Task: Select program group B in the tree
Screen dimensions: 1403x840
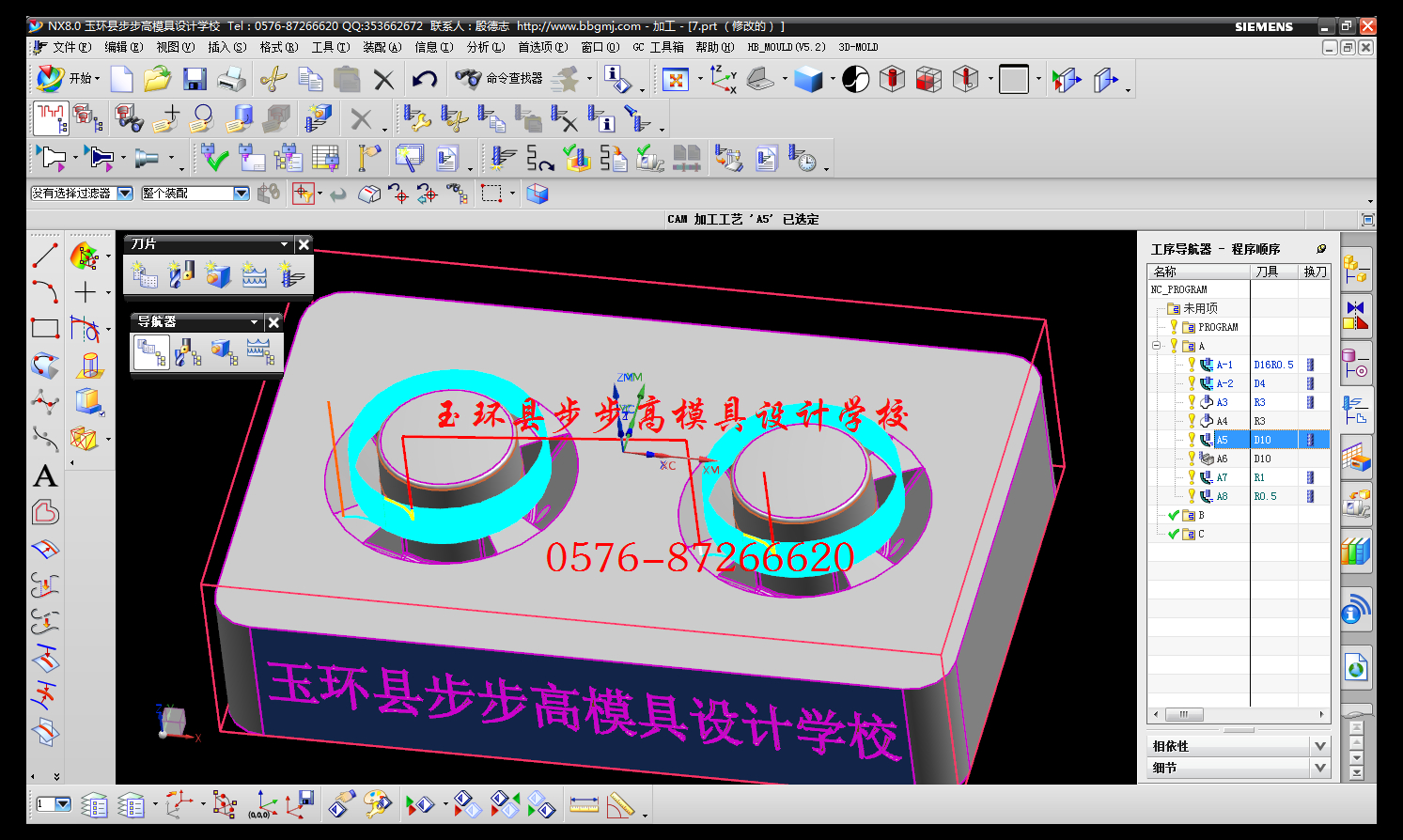Action: tap(1201, 515)
